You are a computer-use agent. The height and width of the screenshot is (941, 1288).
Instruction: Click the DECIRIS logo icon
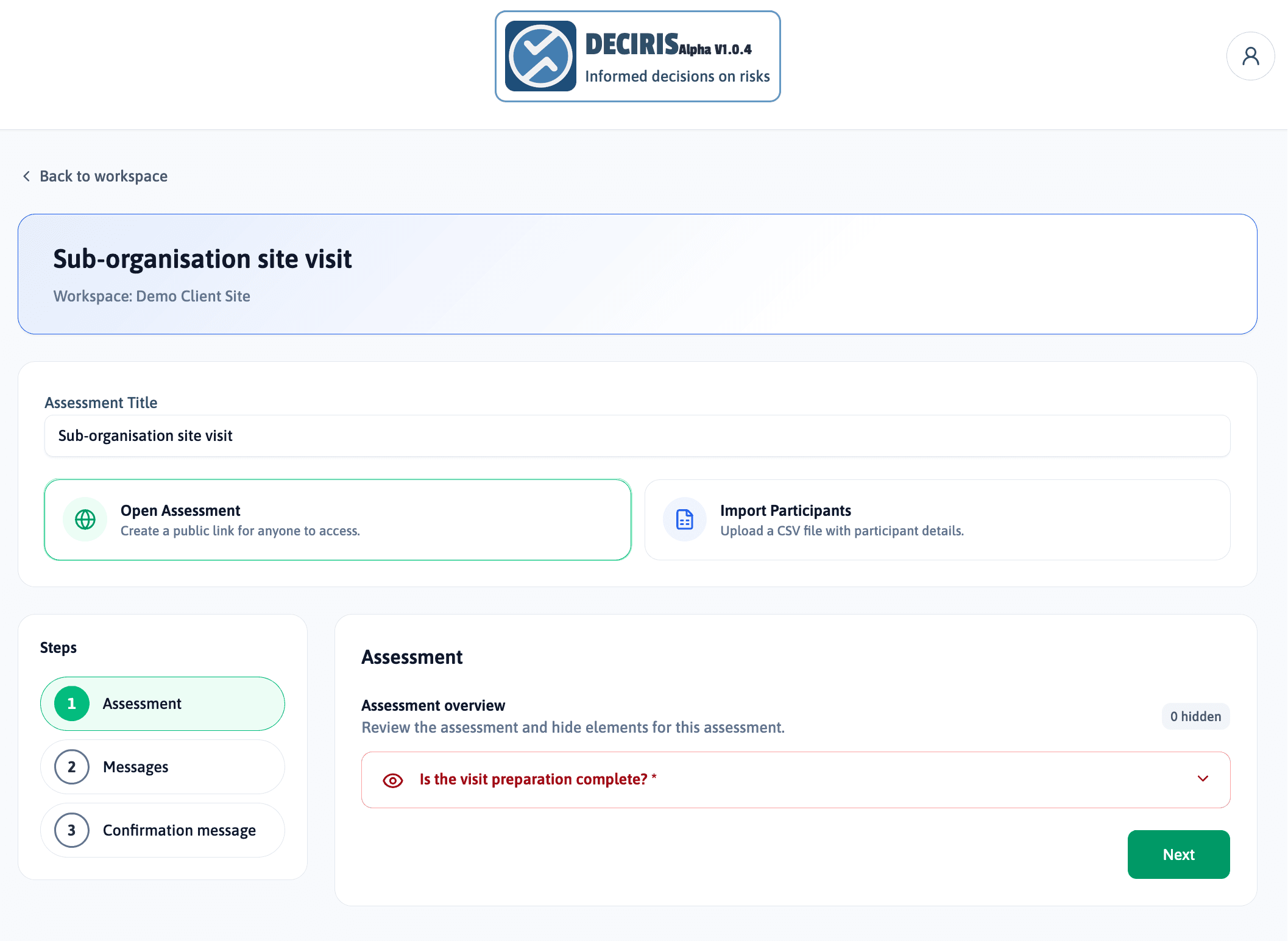pyautogui.click(x=540, y=56)
